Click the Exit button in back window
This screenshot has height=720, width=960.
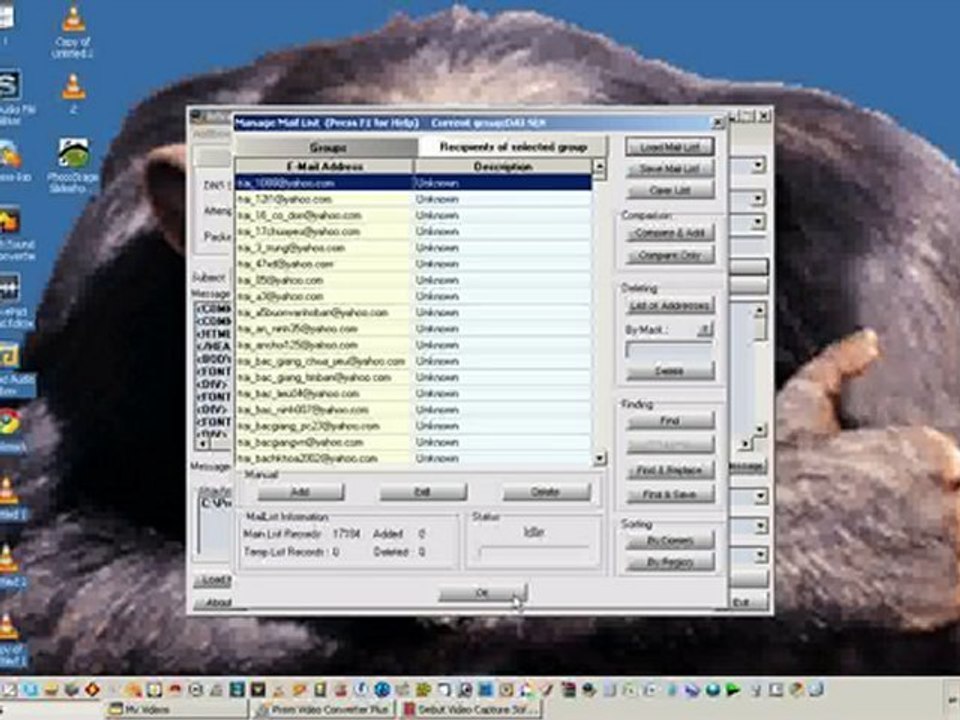coord(748,602)
